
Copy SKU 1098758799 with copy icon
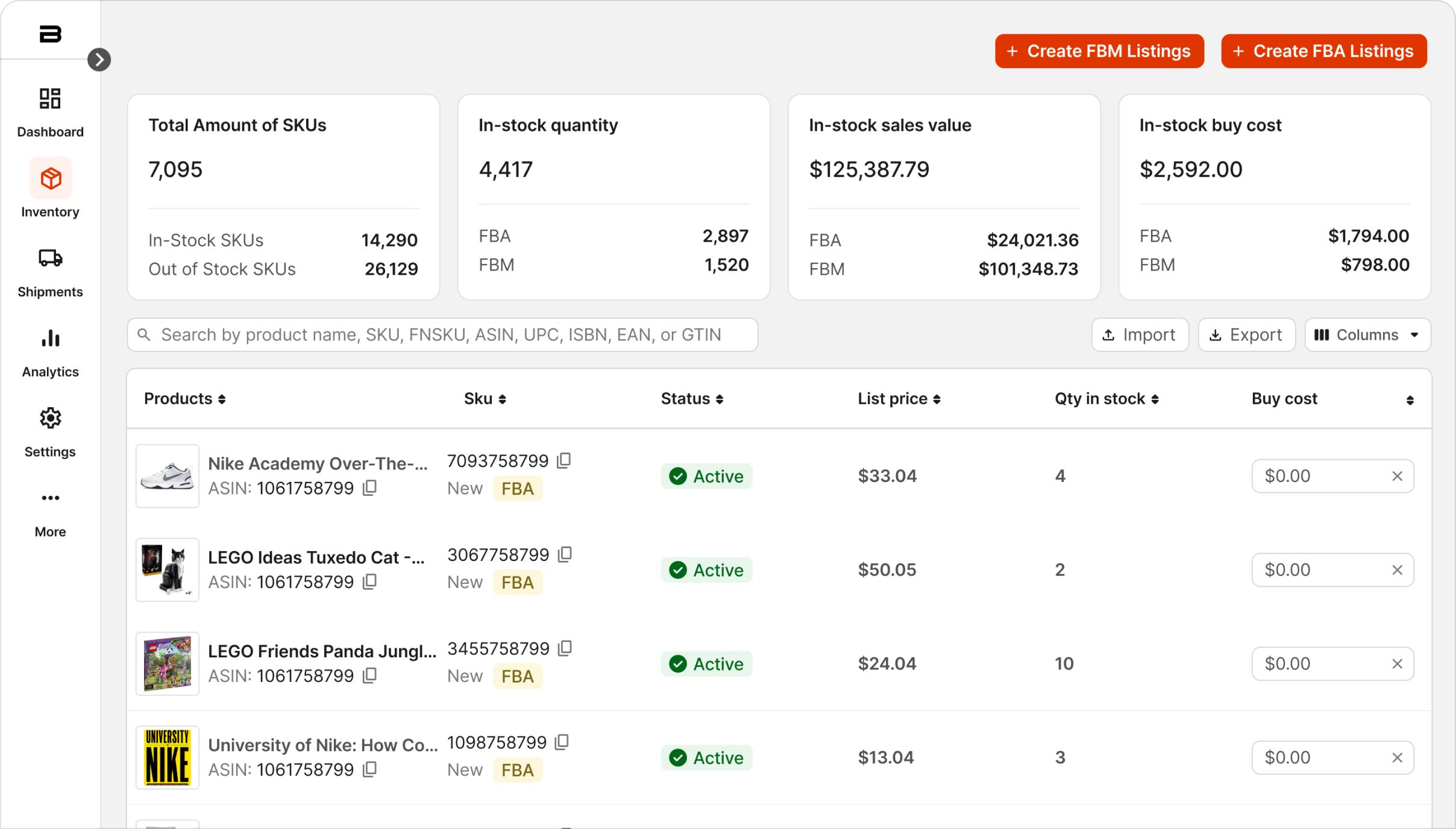(562, 742)
